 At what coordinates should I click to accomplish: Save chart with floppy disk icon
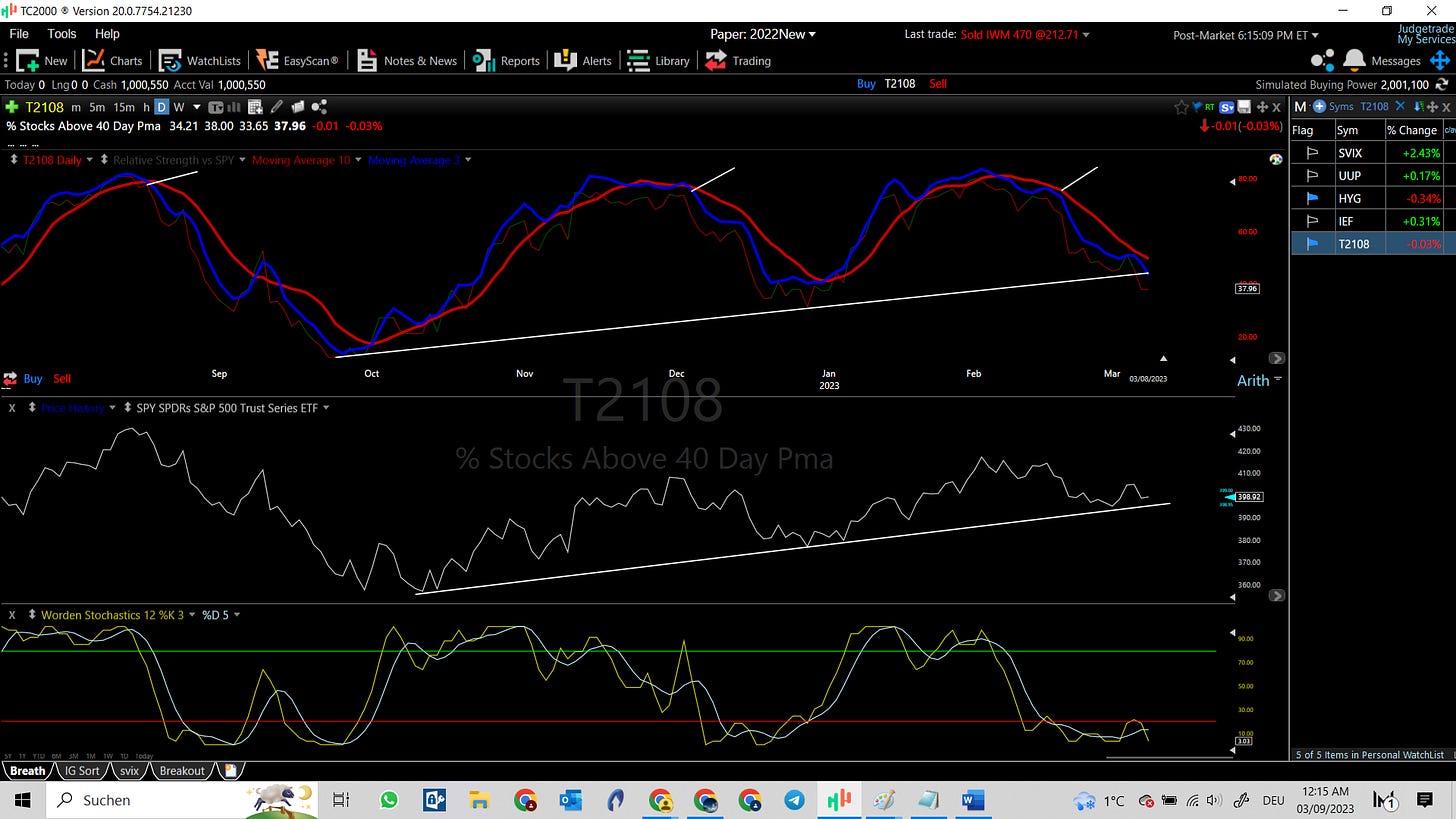1244,107
